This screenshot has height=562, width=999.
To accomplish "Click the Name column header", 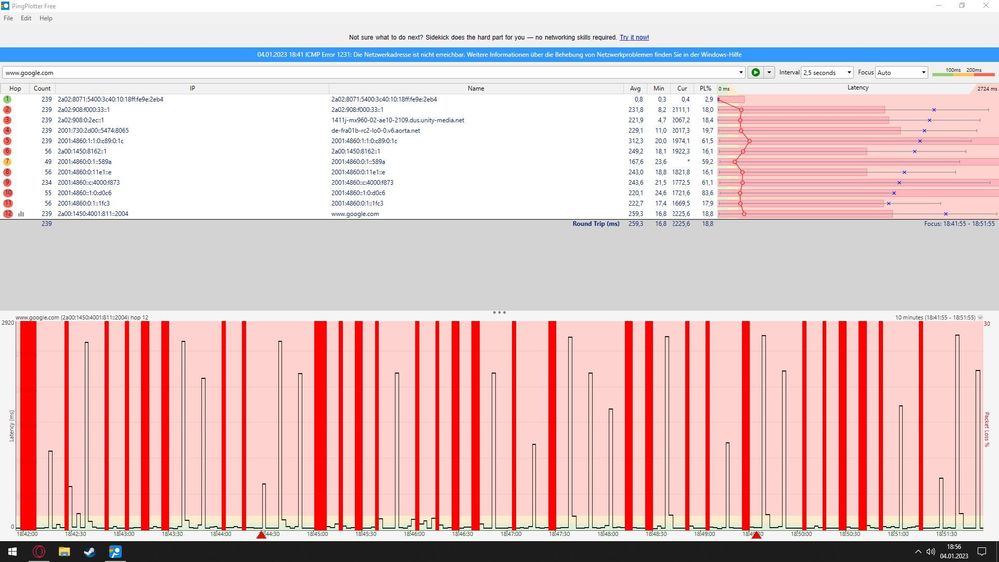I will point(476,89).
